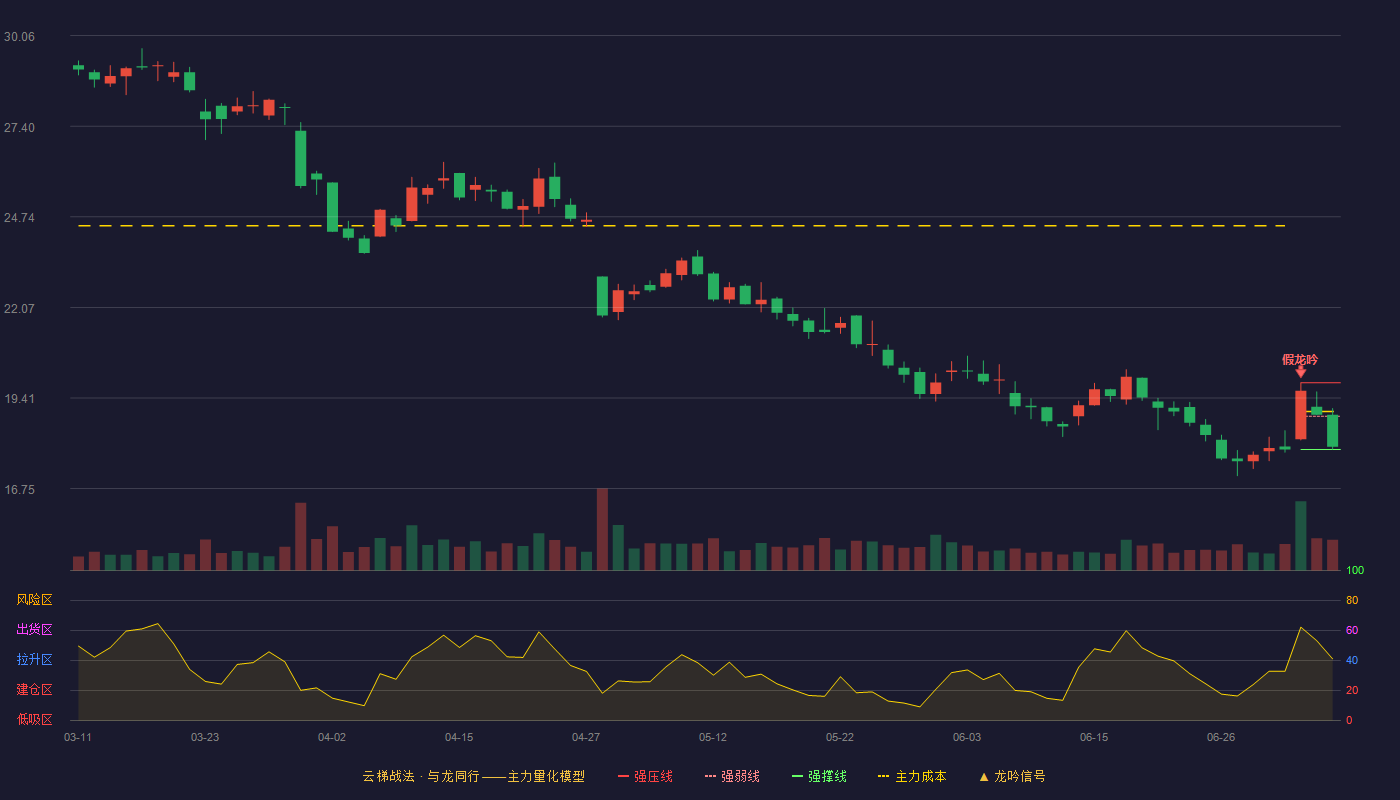This screenshot has height=800, width=1400.
Task: Click the 19.41 price axis label
Action: (19, 399)
